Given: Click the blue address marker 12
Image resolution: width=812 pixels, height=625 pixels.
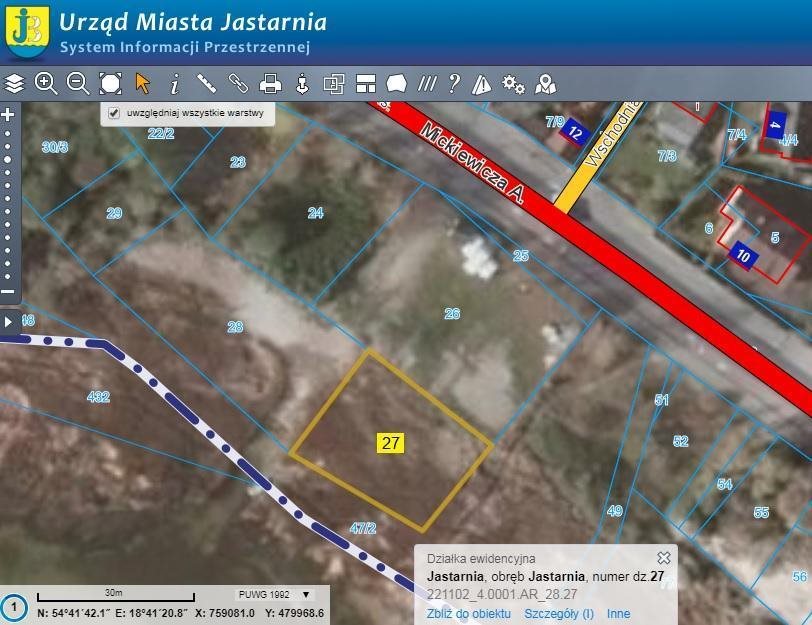Looking at the screenshot, I should [x=575, y=133].
